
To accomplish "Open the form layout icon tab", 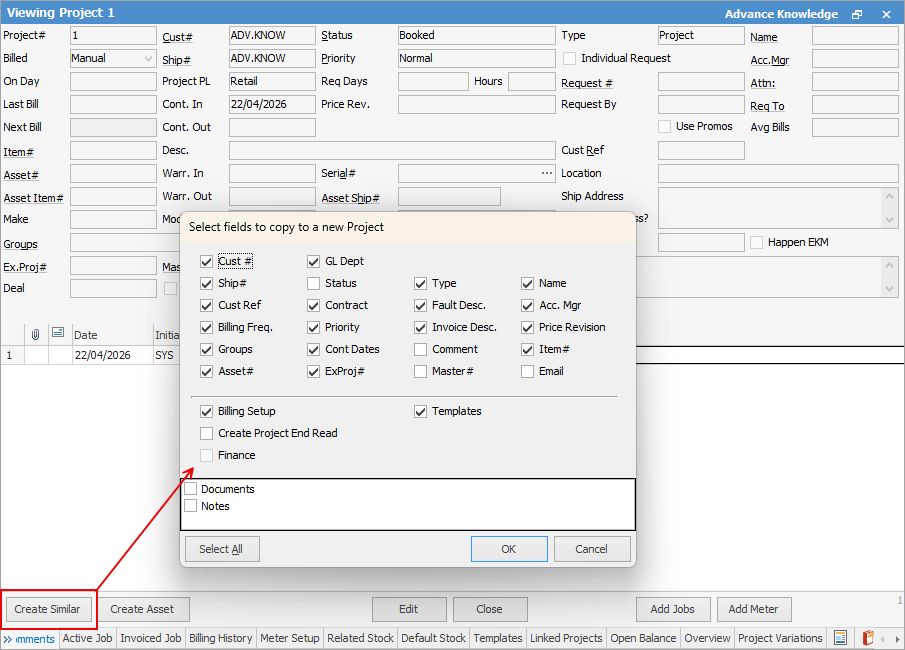I will click(x=840, y=638).
